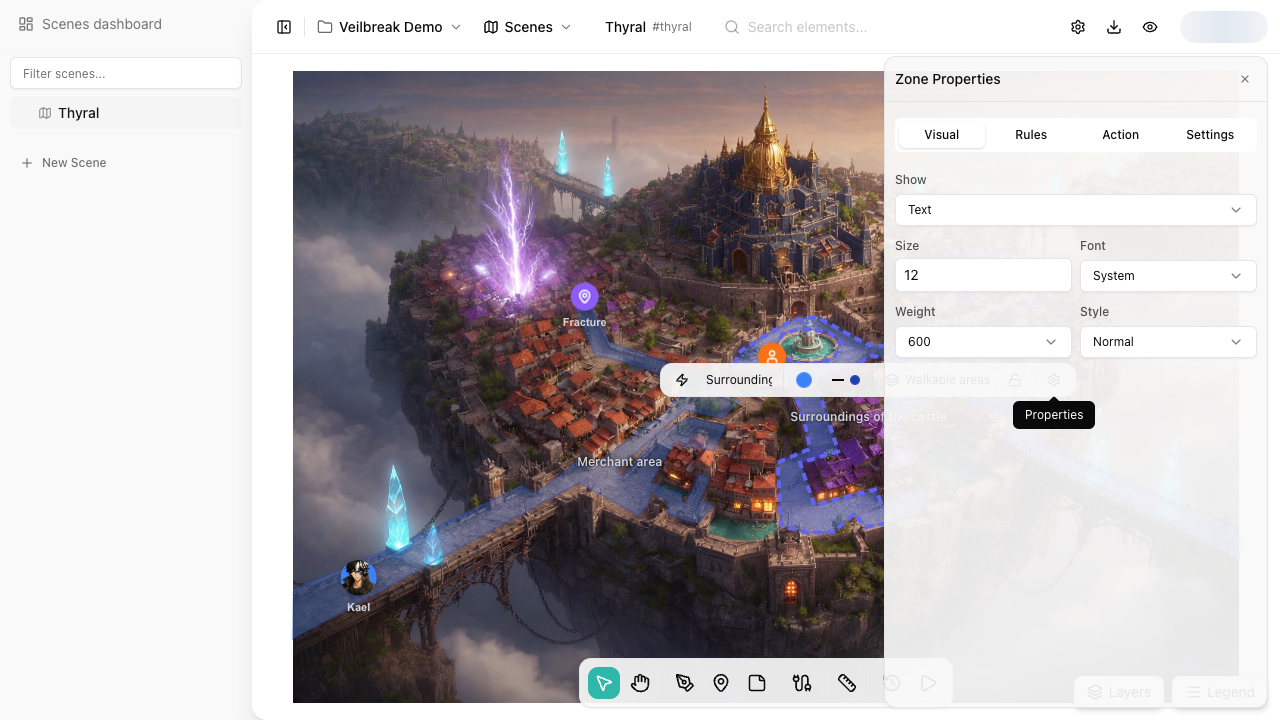Select the ruler measure tool
1280x720 pixels.
[847, 683]
